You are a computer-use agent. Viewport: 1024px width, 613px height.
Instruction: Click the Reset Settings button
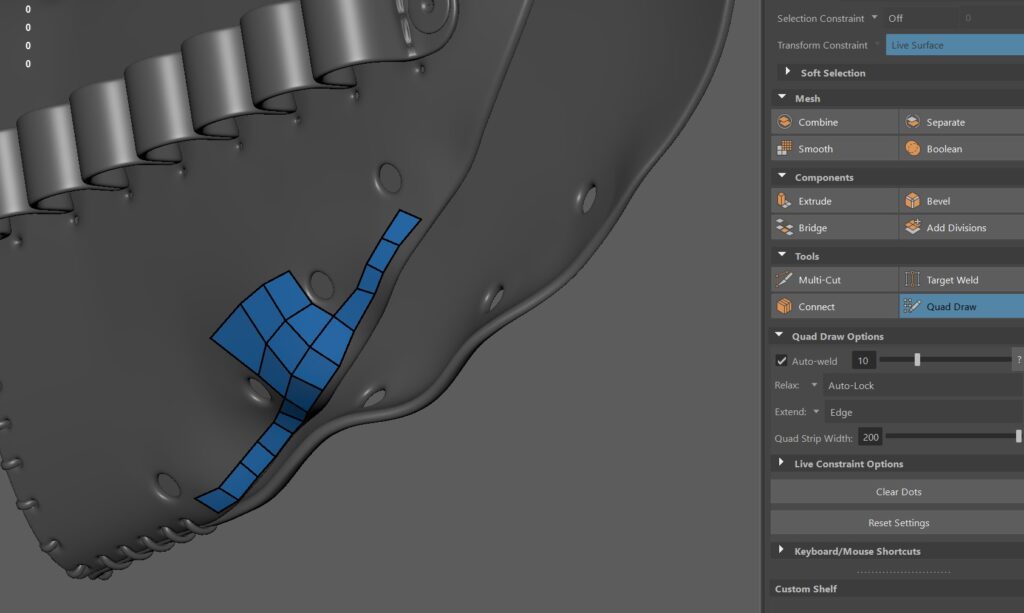[897, 523]
